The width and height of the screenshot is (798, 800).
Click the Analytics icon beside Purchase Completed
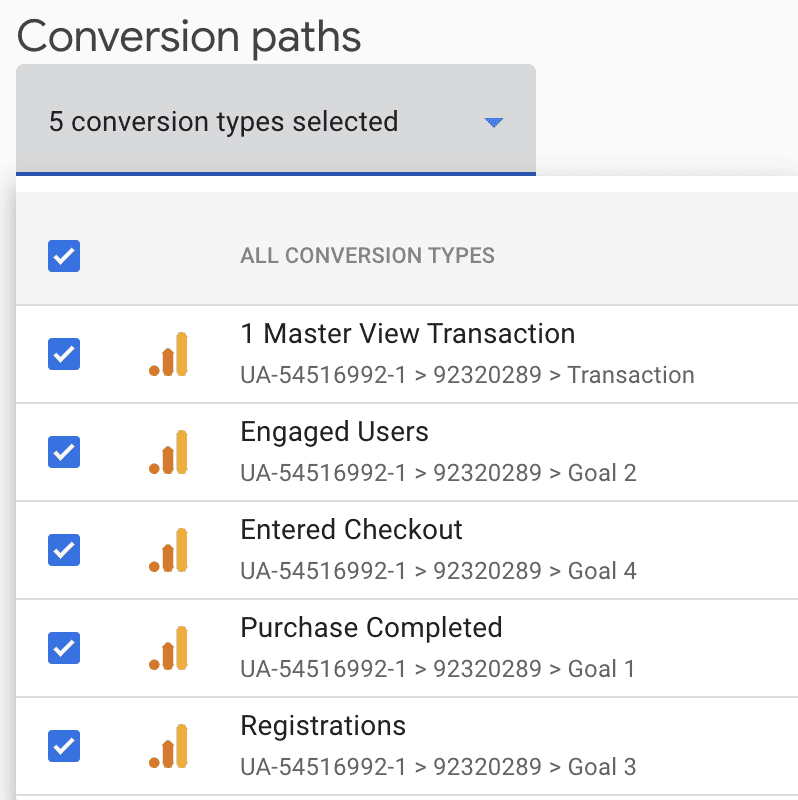pos(169,648)
